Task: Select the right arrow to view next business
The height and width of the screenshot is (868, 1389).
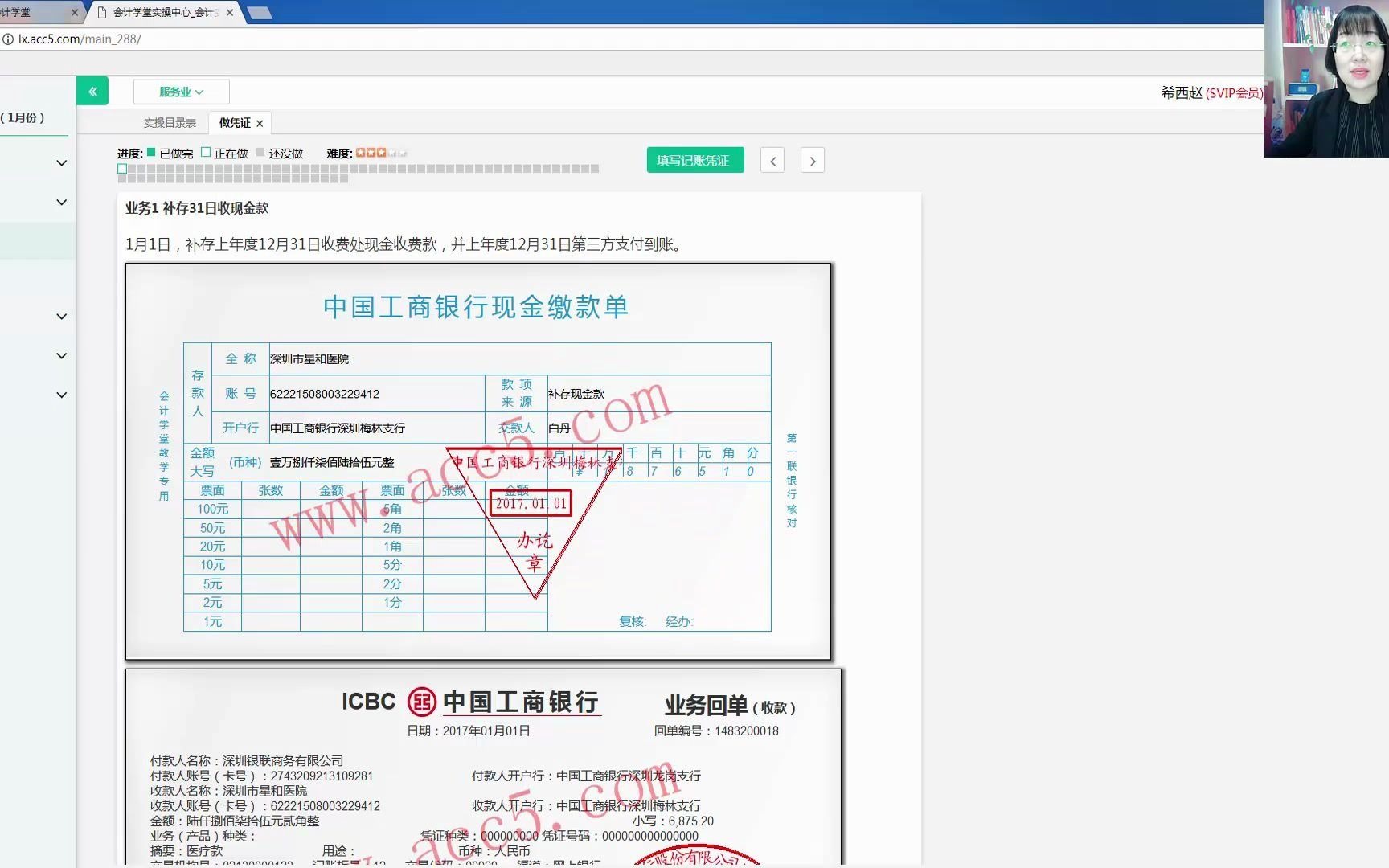Action: (812, 160)
